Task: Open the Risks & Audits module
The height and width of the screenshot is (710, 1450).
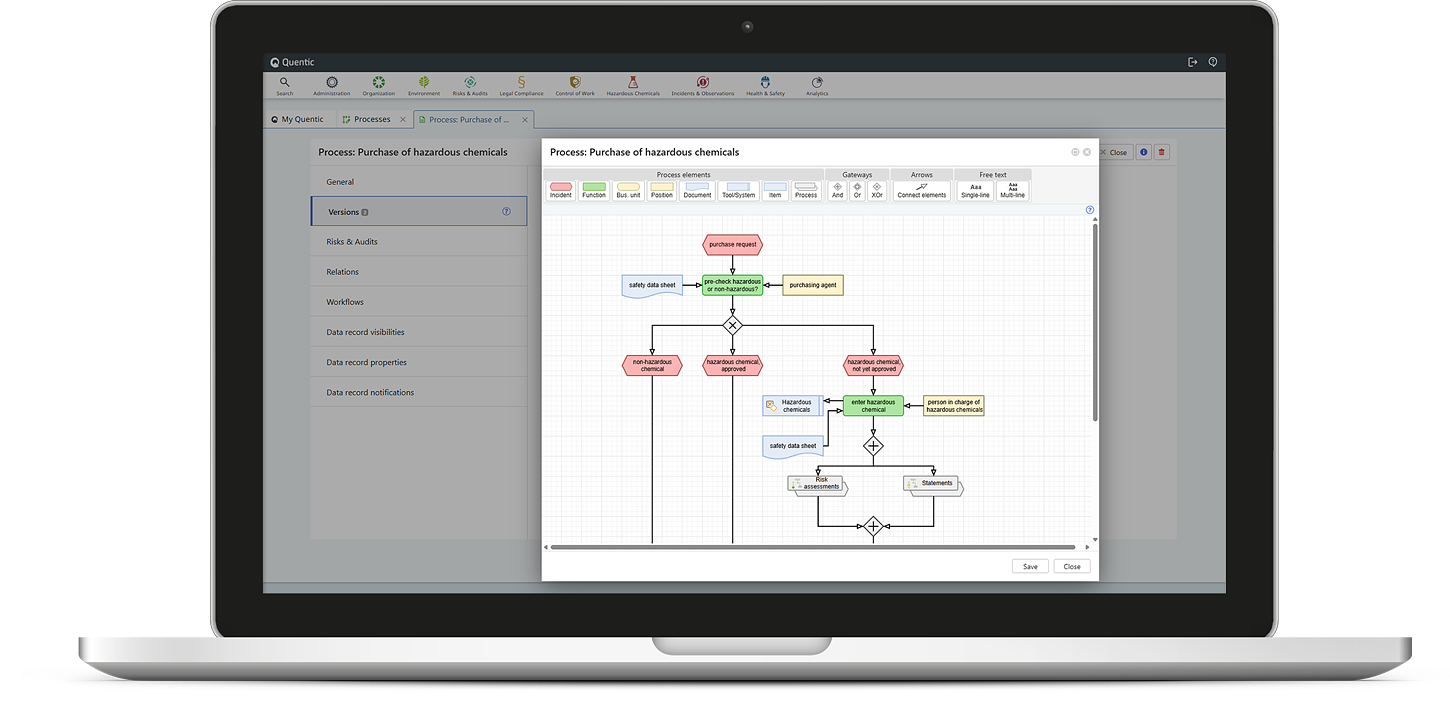Action: click(470, 85)
